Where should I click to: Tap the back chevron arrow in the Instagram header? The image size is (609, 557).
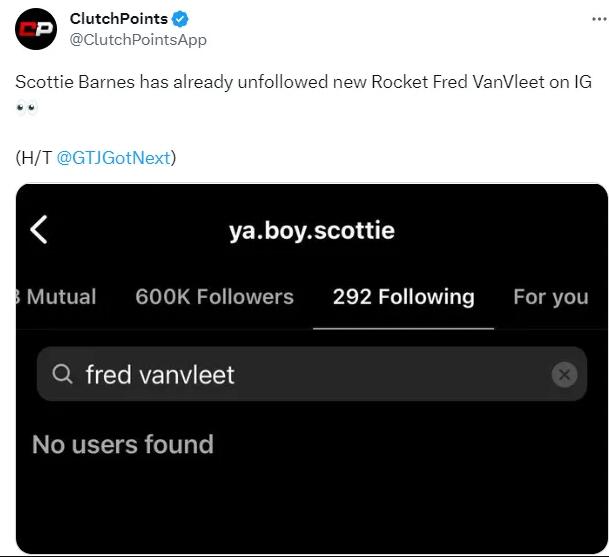tap(39, 230)
